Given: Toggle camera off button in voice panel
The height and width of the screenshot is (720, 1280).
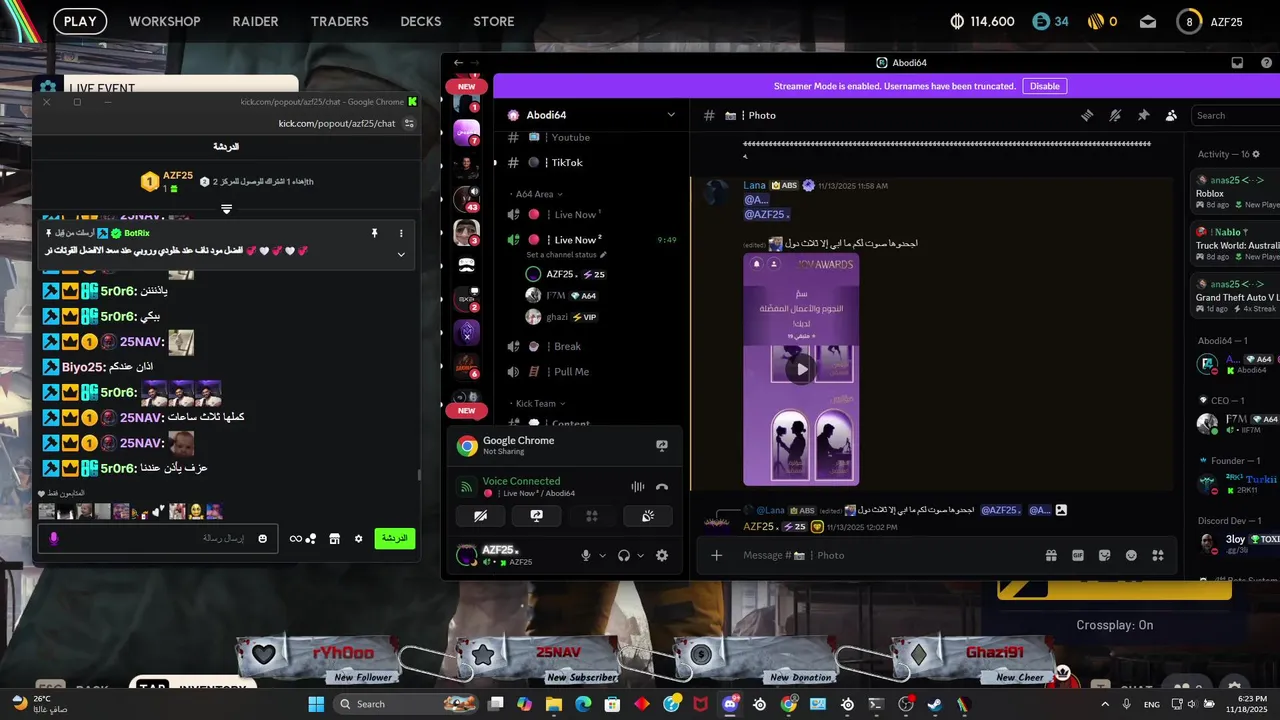Looking at the screenshot, I should pos(481,516).
